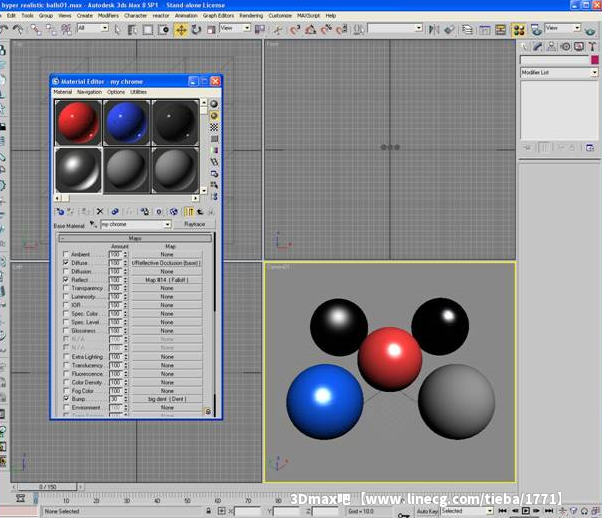Open the Render Scene dialog teapot icon

[x=536, y=30]
